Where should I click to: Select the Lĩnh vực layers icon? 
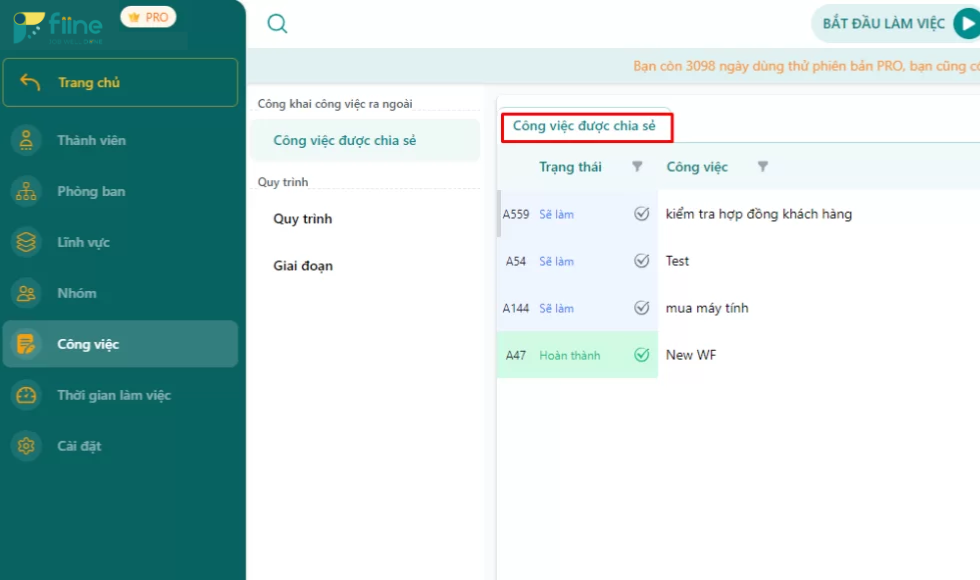pos(26,243)
